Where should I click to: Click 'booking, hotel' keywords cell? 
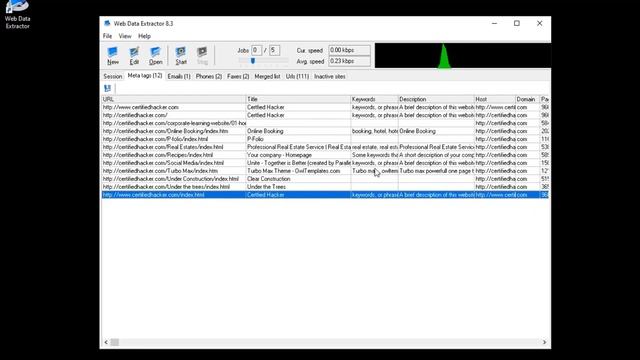374,131
